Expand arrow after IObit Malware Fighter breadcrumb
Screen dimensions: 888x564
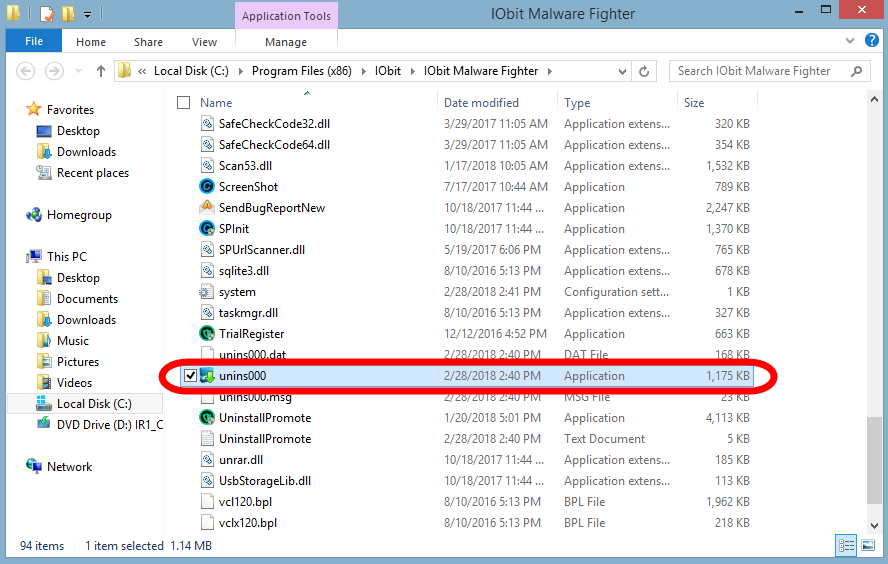click(x=549, y=71)
